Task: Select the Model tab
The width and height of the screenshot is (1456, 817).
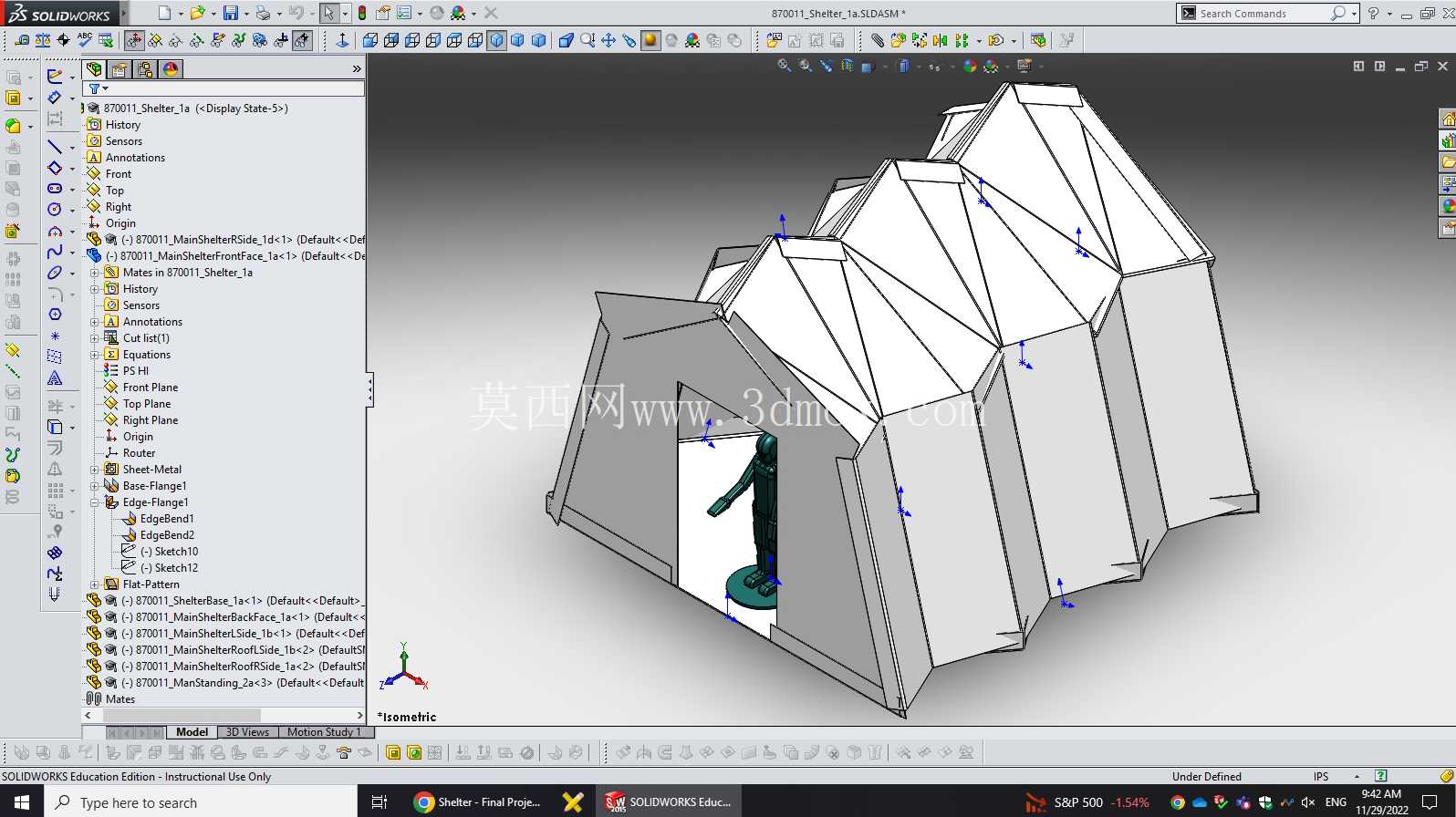Action: click(x=192, y=731)
